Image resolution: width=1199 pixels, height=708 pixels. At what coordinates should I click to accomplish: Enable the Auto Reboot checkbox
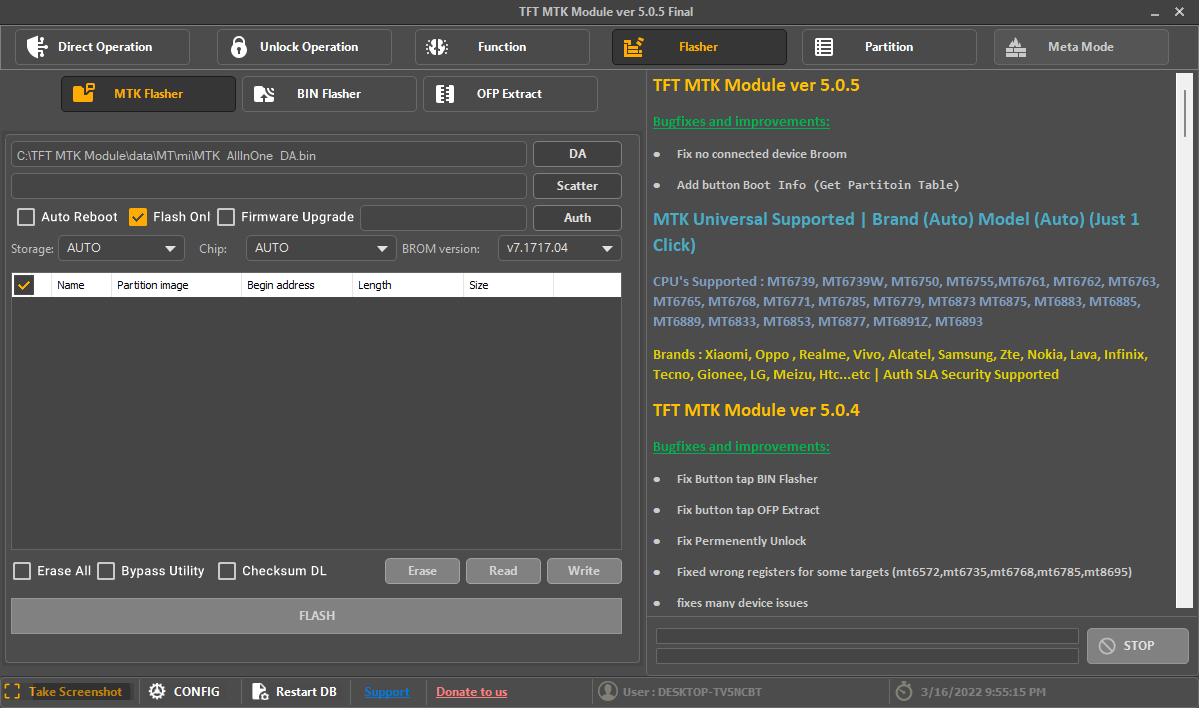click(x=24, y=216)
